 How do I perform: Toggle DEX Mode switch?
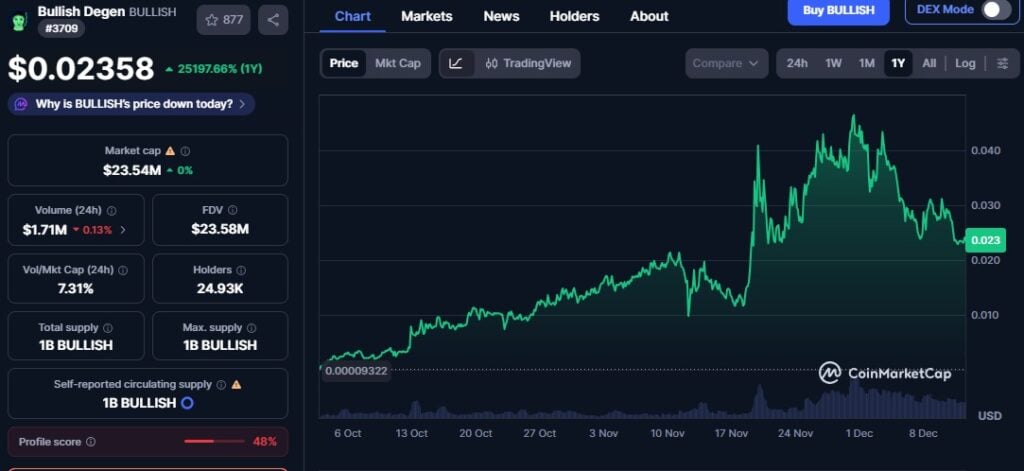click(995, 10)
